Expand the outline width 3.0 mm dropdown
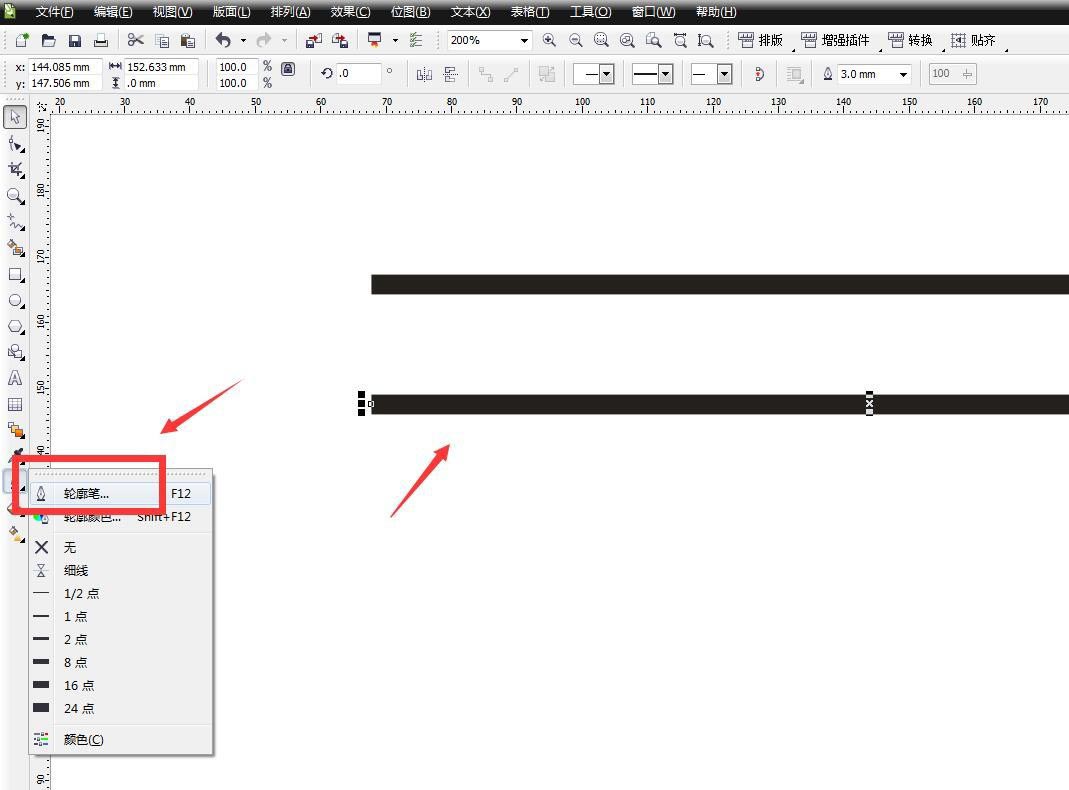This screenshot has width=1069, height=790. (x=903, y=74)
